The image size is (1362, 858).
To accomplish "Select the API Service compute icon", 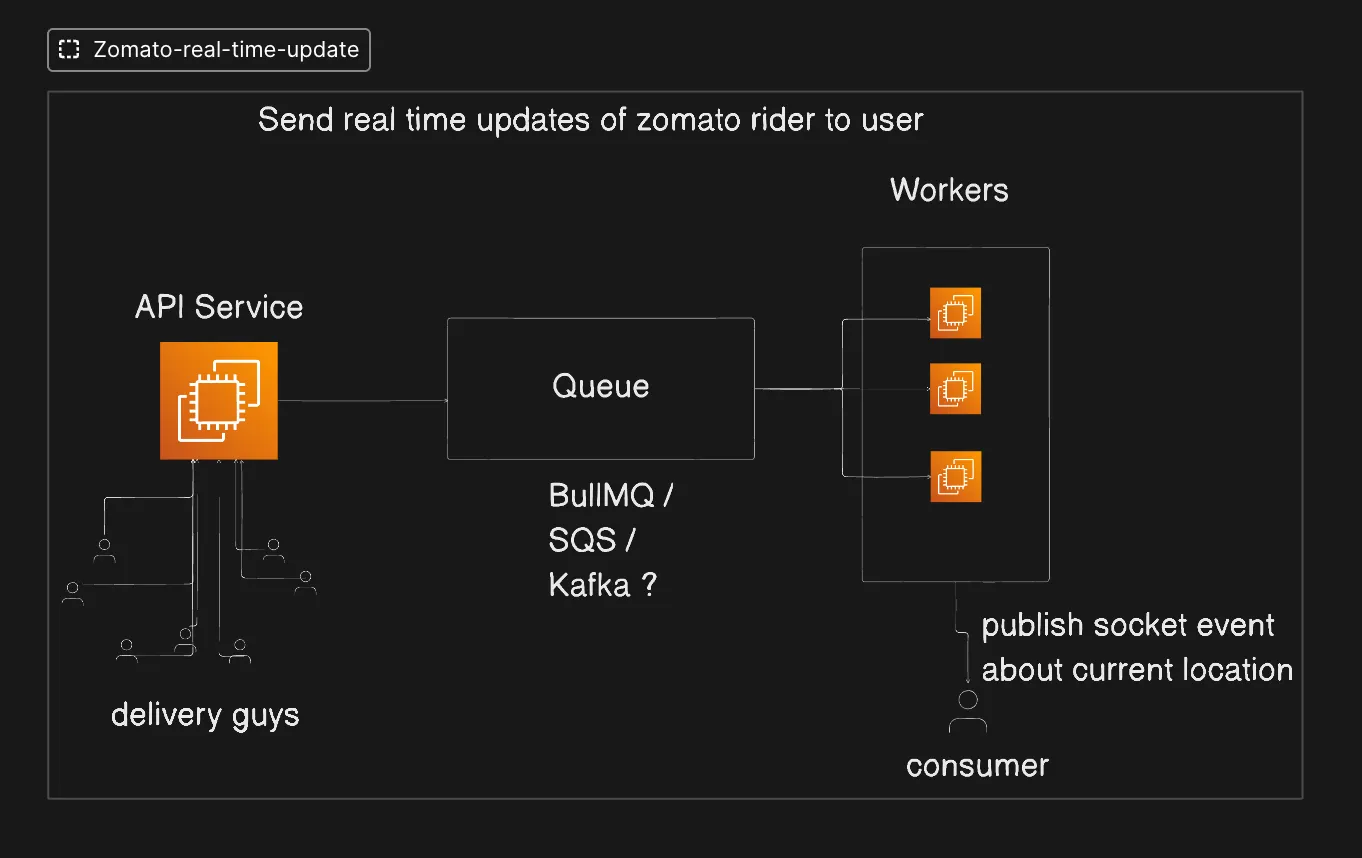I will click(219, 401).
